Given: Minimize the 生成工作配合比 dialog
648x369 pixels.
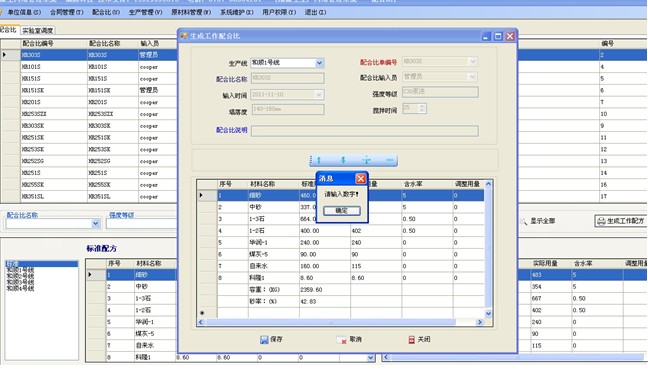Looking at the screenshot, I should click(x=486, y=36).
